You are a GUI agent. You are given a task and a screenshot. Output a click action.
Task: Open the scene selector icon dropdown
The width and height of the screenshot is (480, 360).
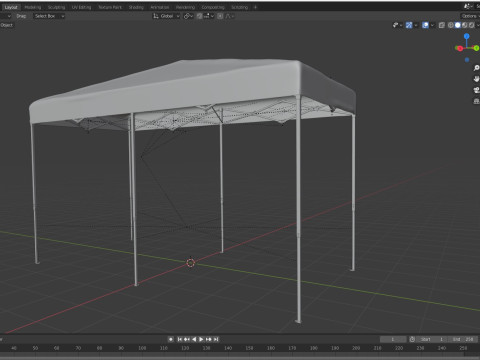click(468, 6)
